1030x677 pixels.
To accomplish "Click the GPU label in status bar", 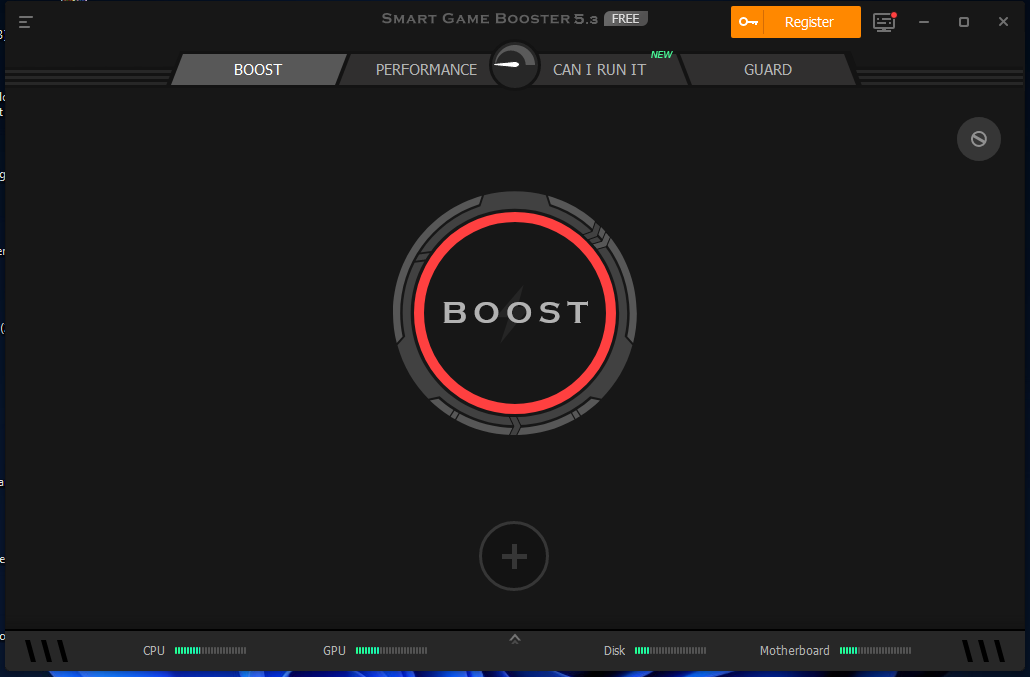I will pos(334,651).
